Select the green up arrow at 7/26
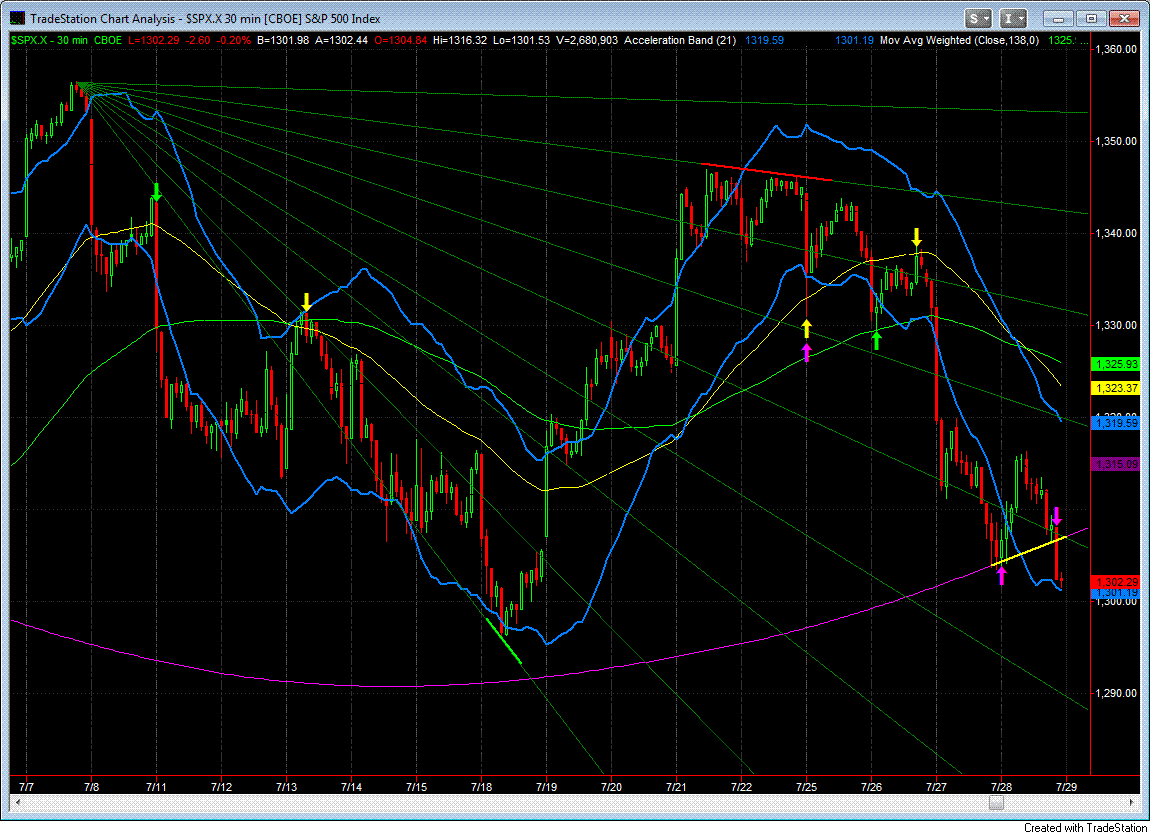Image resolution: width=1150 pixels, height=834 pixels. (876, 340)
